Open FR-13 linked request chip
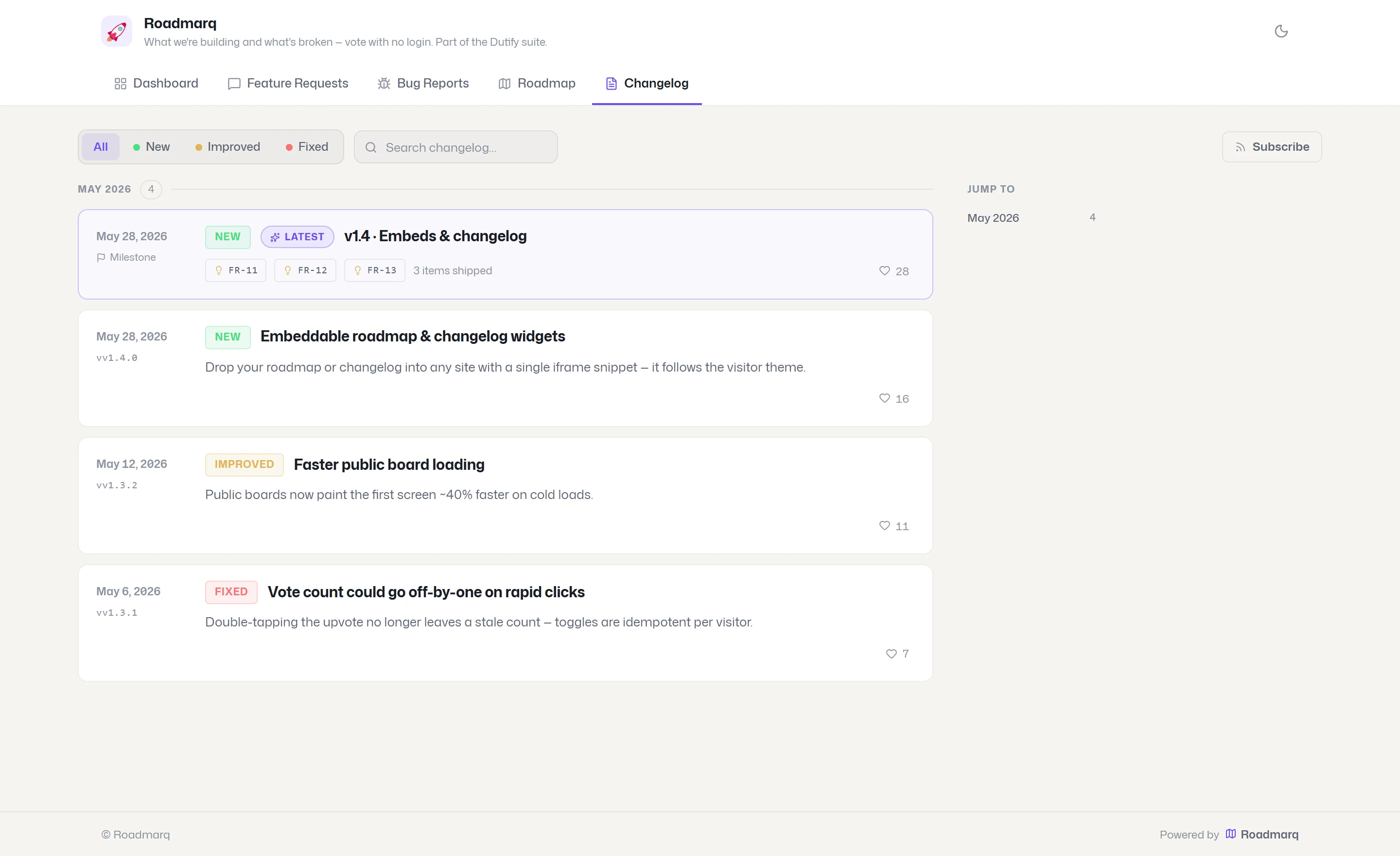Screen dimensions: 1400x856 point(375,270)
